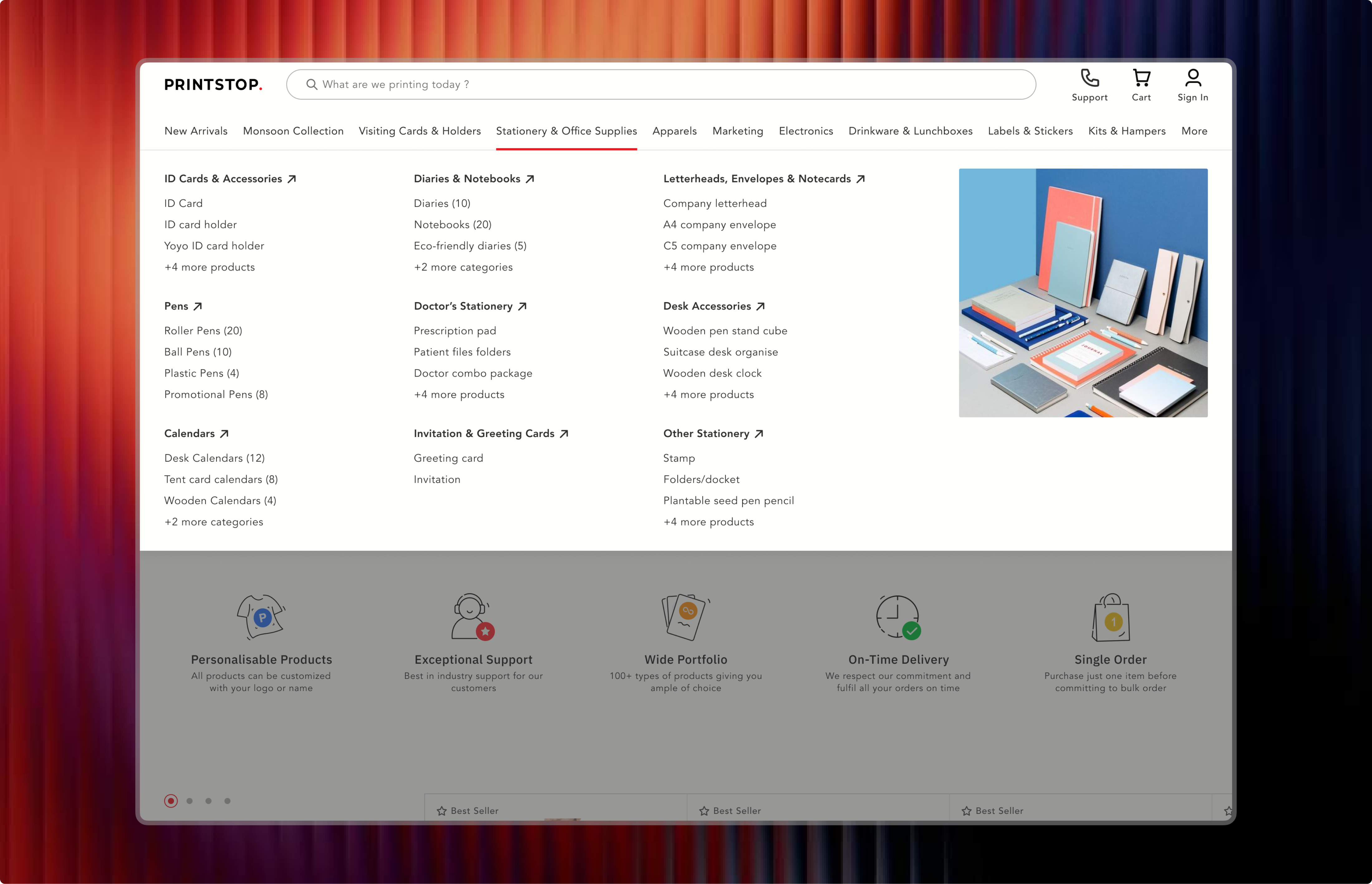
Task: Click arrow icon next to Desk Accessories
Action: (761, 306)
